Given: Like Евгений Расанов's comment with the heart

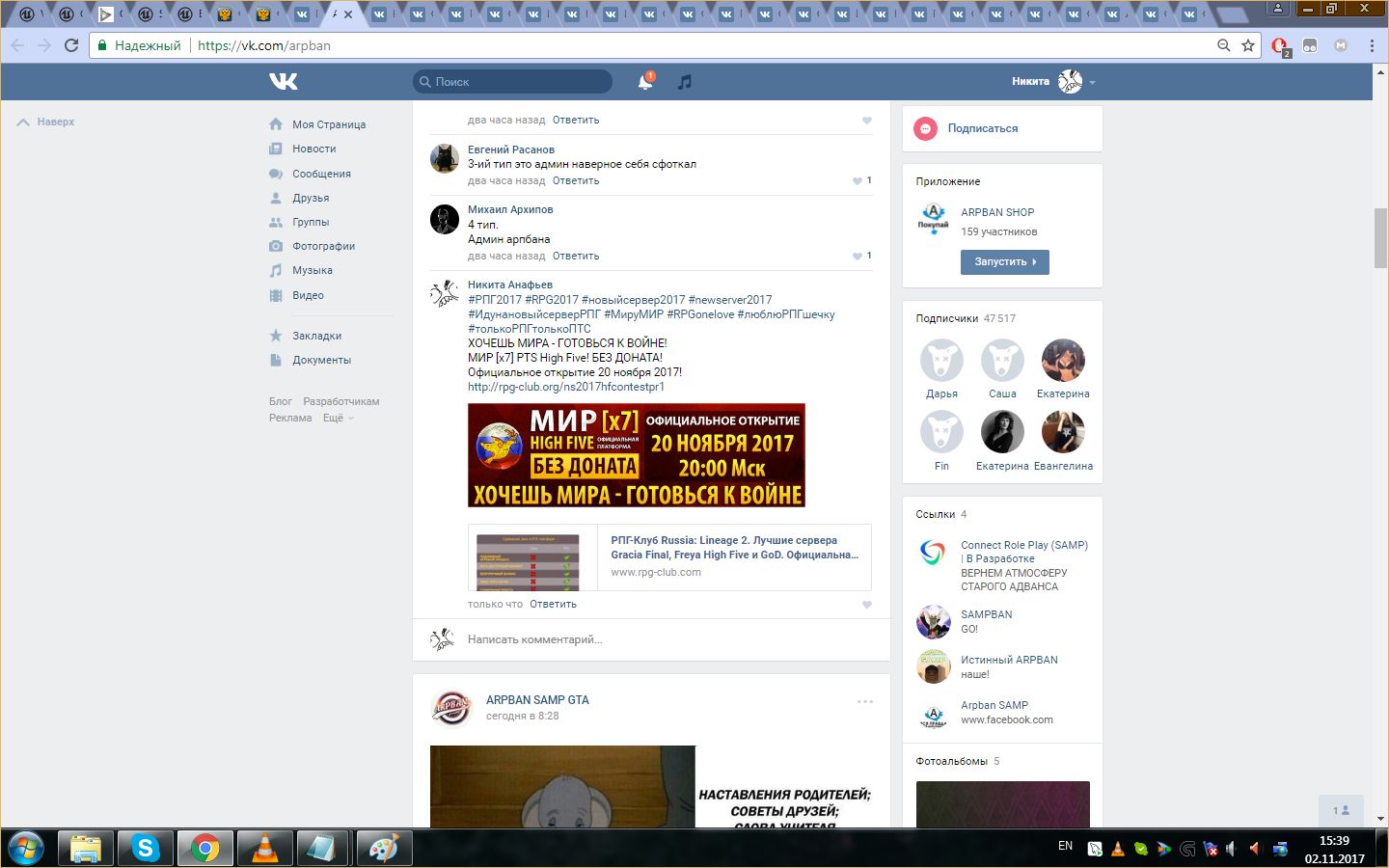Looking at the screenshot, I should click(858, 181).
